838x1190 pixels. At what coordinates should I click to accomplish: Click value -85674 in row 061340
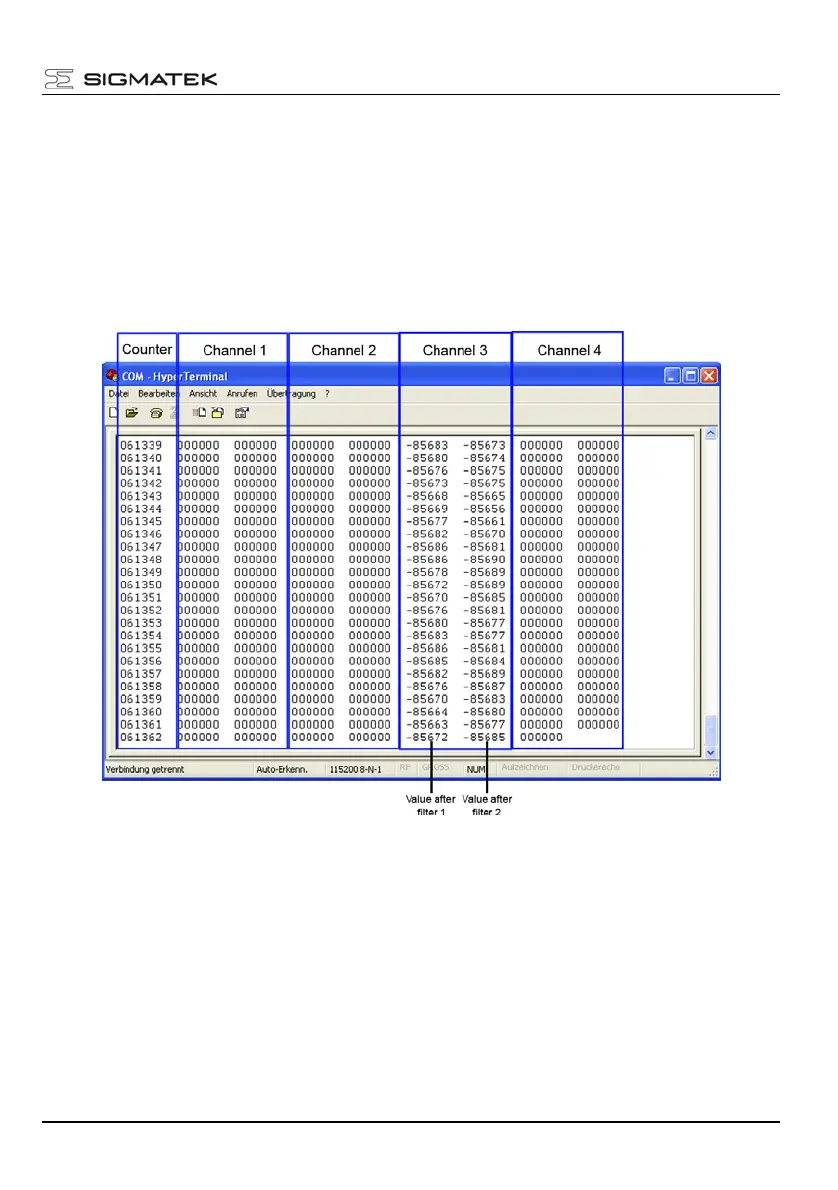pos(484,458)
